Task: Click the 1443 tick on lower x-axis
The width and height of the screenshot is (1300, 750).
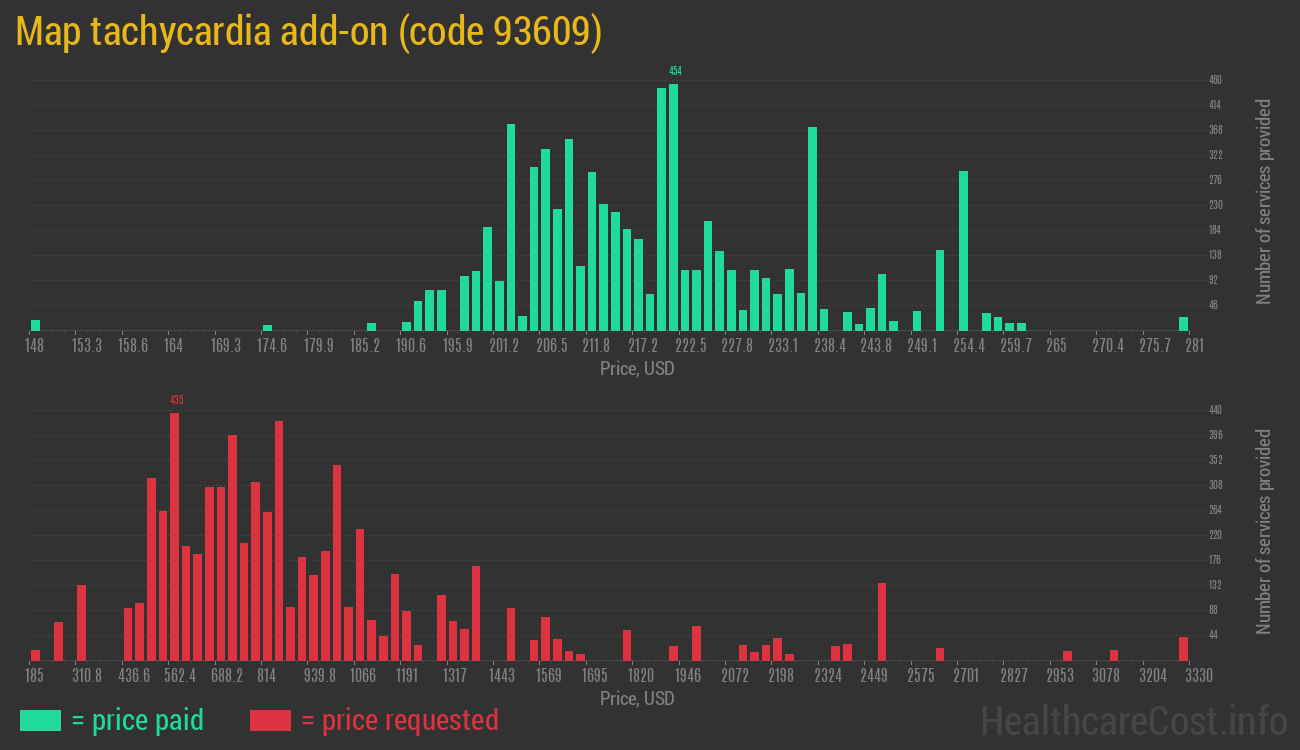Action: [502, 676]
